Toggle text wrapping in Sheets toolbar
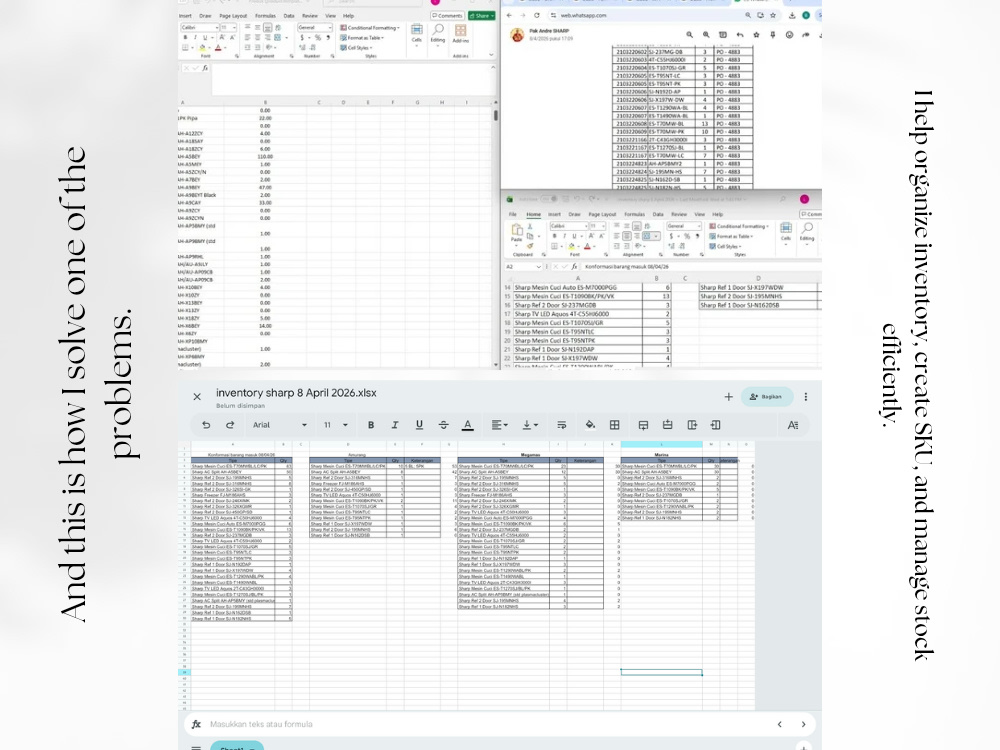This screenshot has height=750, width=1000. tap(561, 425)
